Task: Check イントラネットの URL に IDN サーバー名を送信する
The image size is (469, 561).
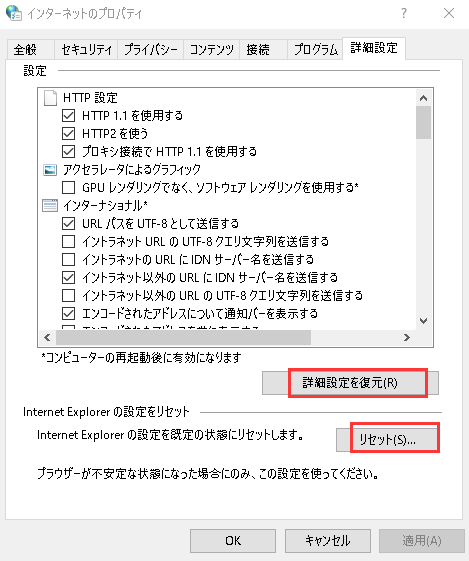Action: pyautogui.click(x=68, y=259)
